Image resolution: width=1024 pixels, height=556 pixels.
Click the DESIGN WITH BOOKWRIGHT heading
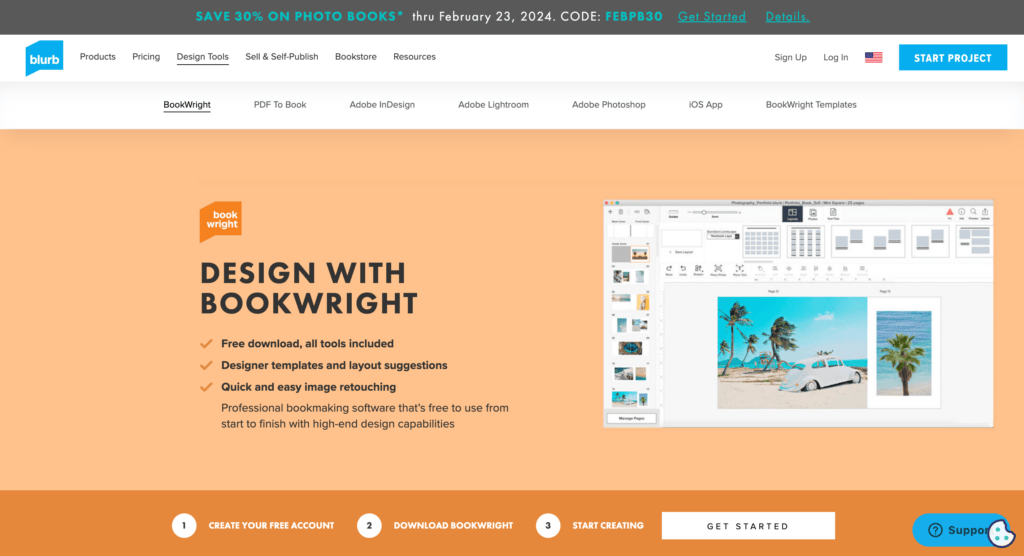click(309, 288)
